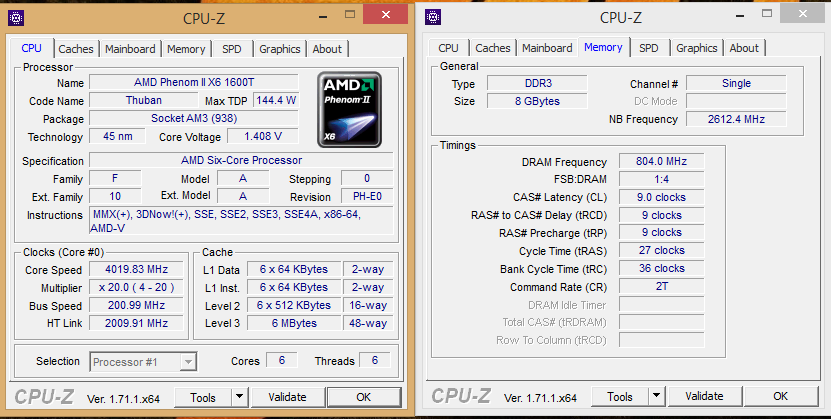Screen dimensions: 831x419
Task: Click the 804.0 MHz DRAM Frequency value
Action: (x=661, y=162)
